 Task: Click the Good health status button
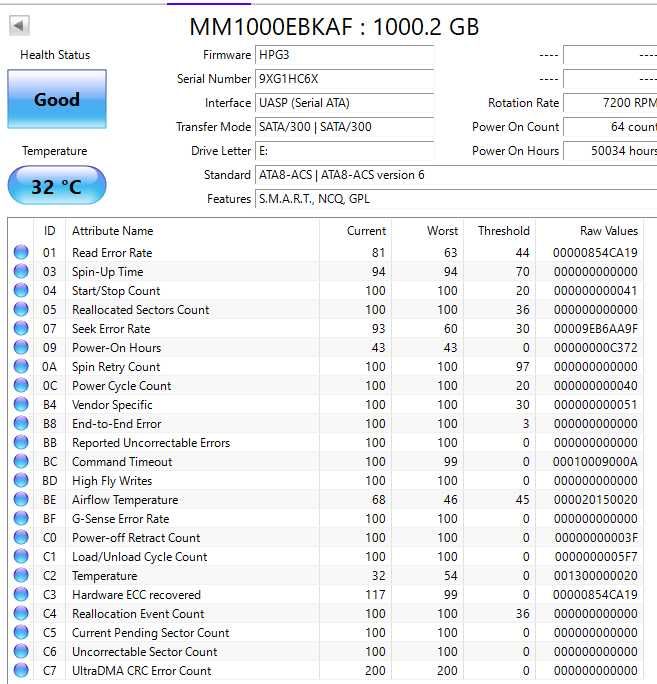pos(57,99)
